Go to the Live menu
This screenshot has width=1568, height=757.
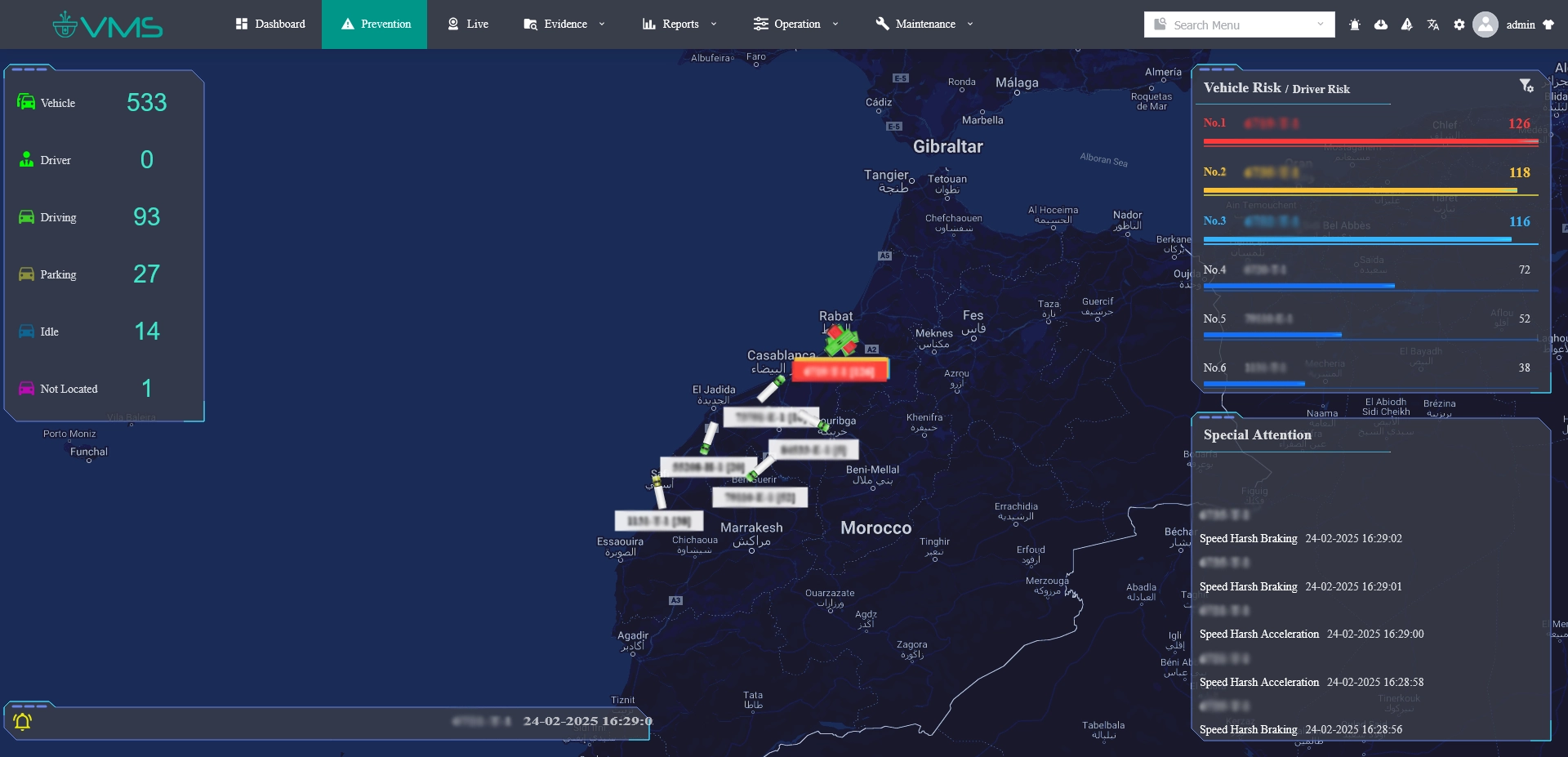point(468,24)
